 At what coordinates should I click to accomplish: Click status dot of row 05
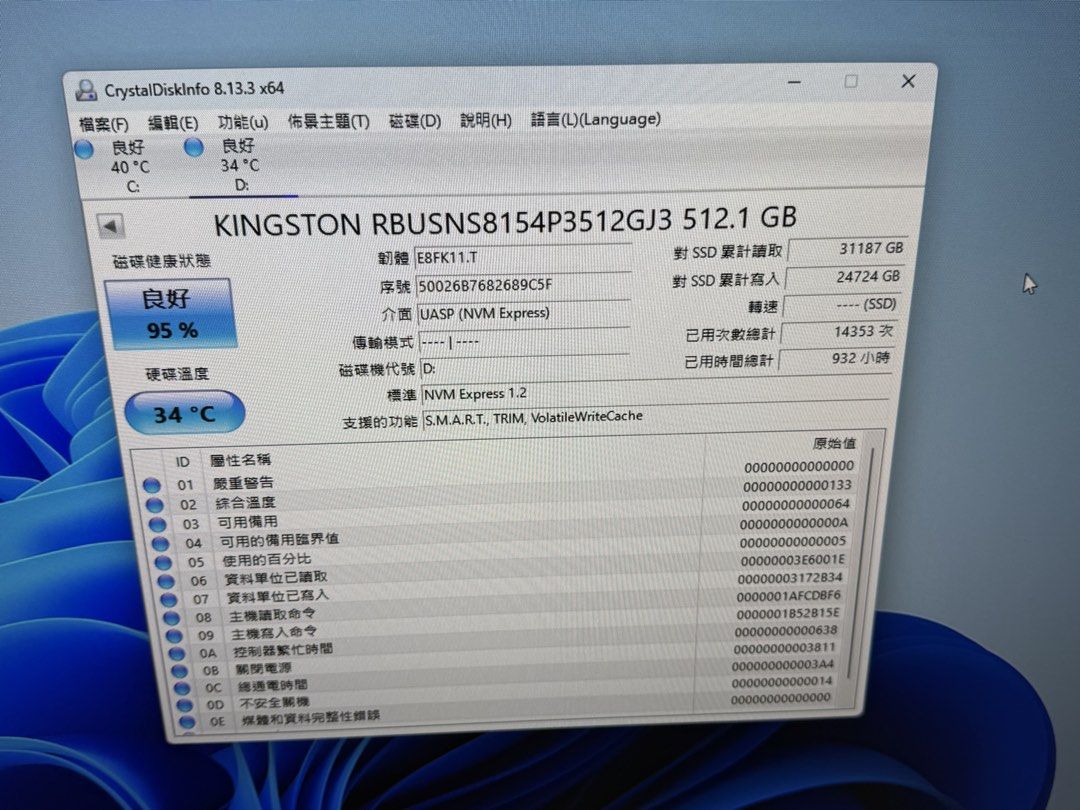pos(163,562)
